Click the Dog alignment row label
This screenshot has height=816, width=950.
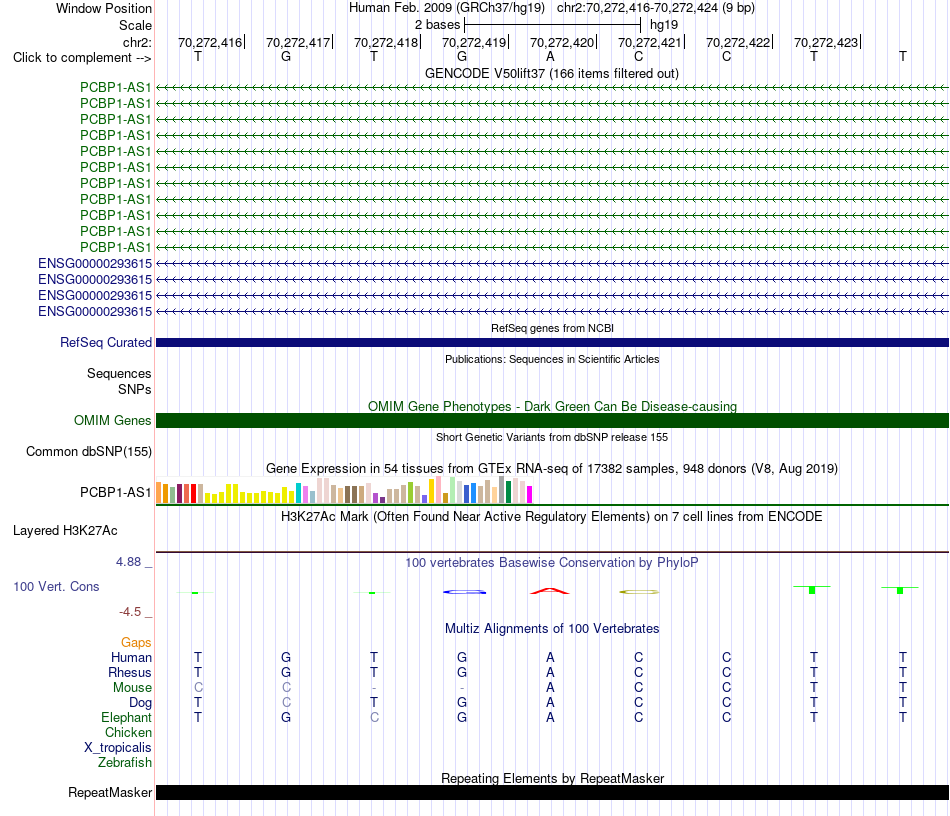140,703
